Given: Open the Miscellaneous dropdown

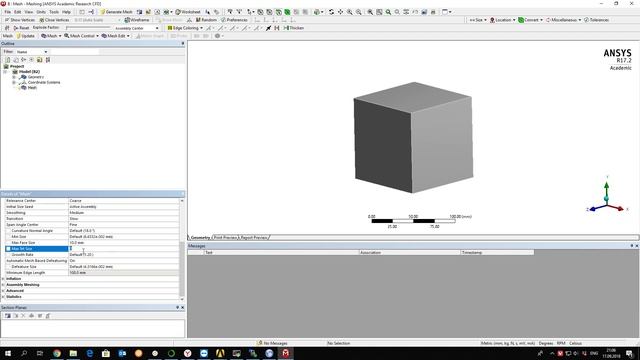Looking at the screenshot, I should point(563,20).
